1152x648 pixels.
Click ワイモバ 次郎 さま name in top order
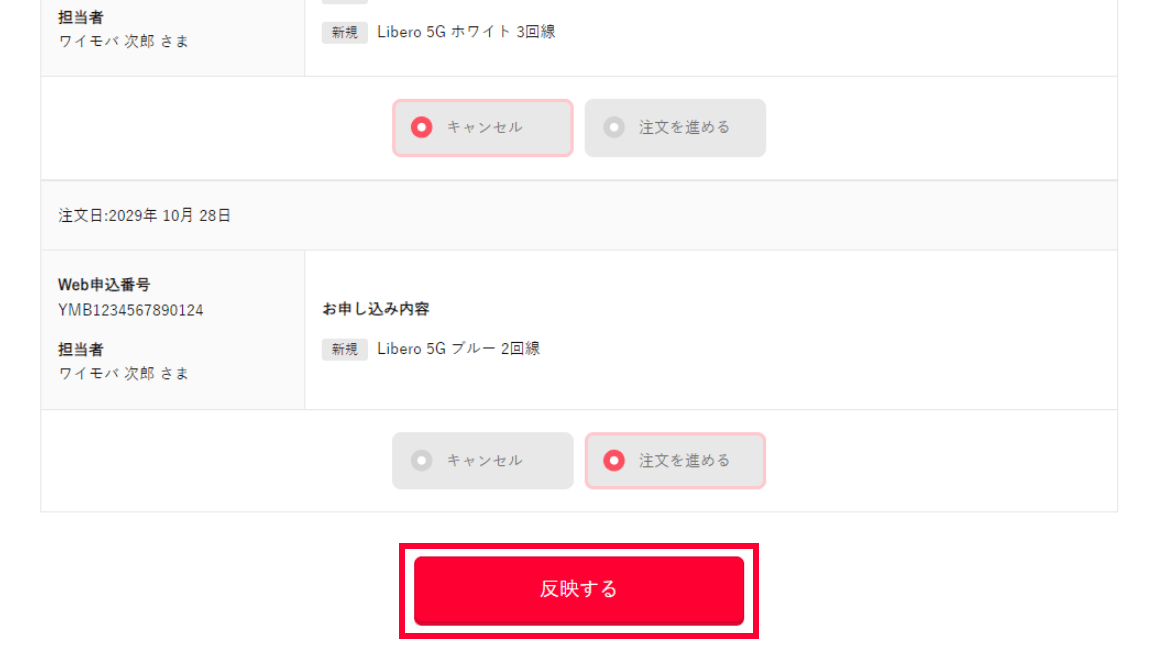point(123,41)
